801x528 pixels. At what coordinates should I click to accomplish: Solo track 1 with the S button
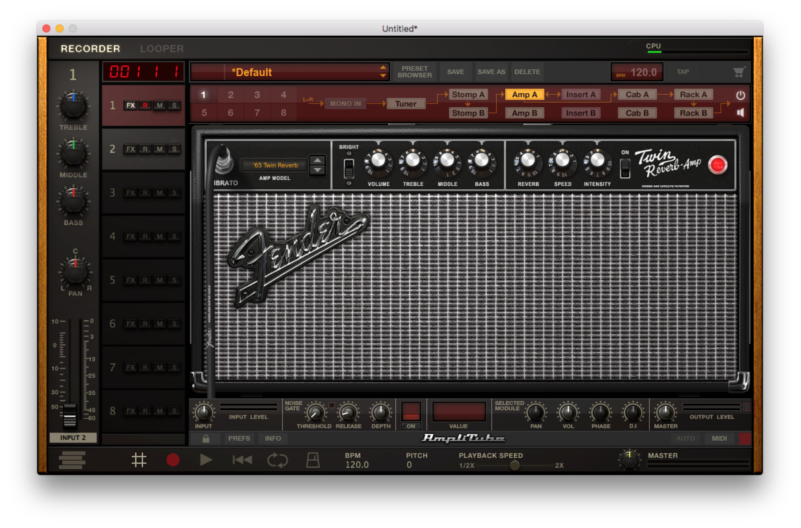coord(175,106)
